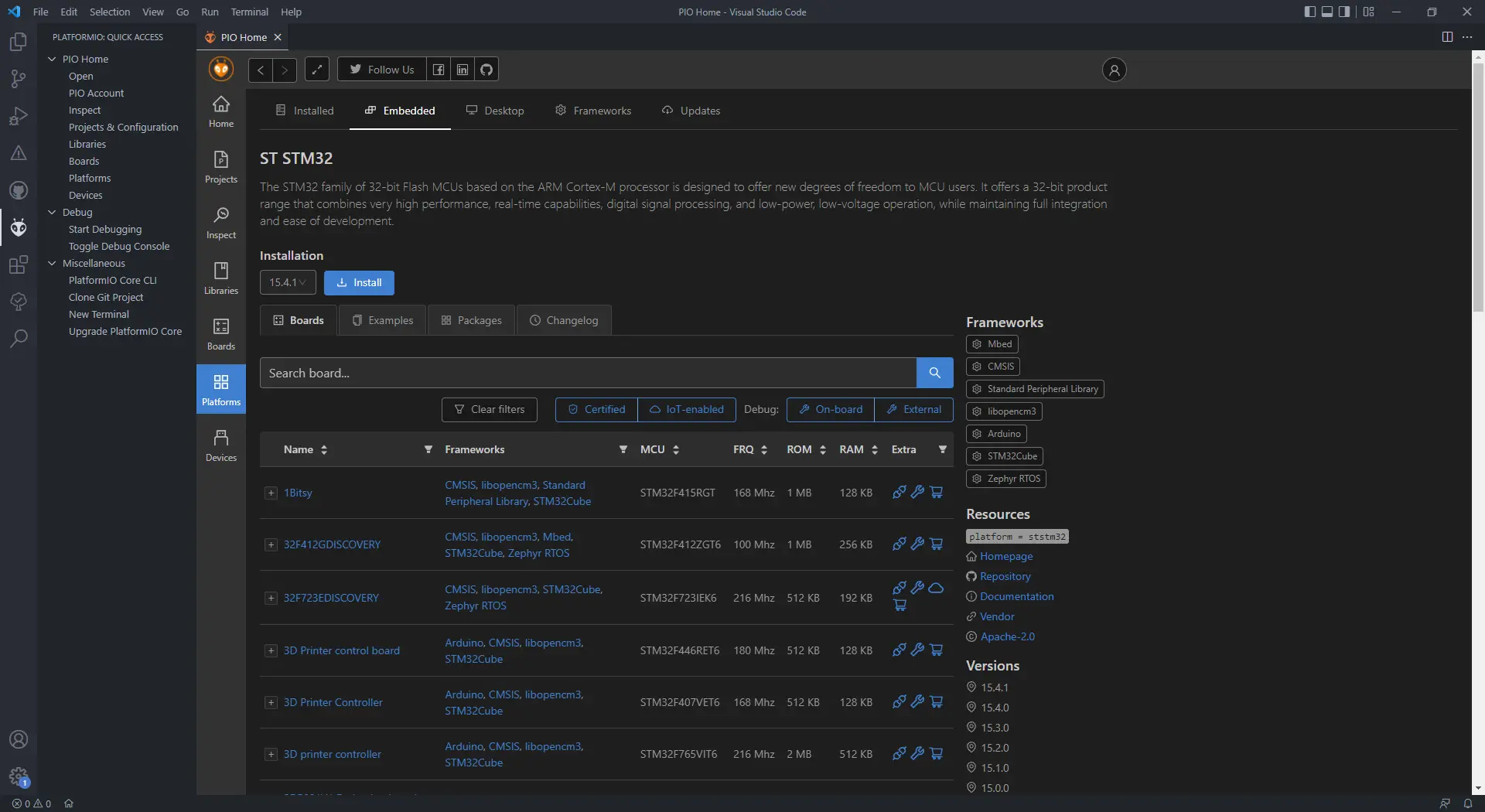Click the Search board input field
The width and height of the screenshot is (1485, 812).
point(588,373)
